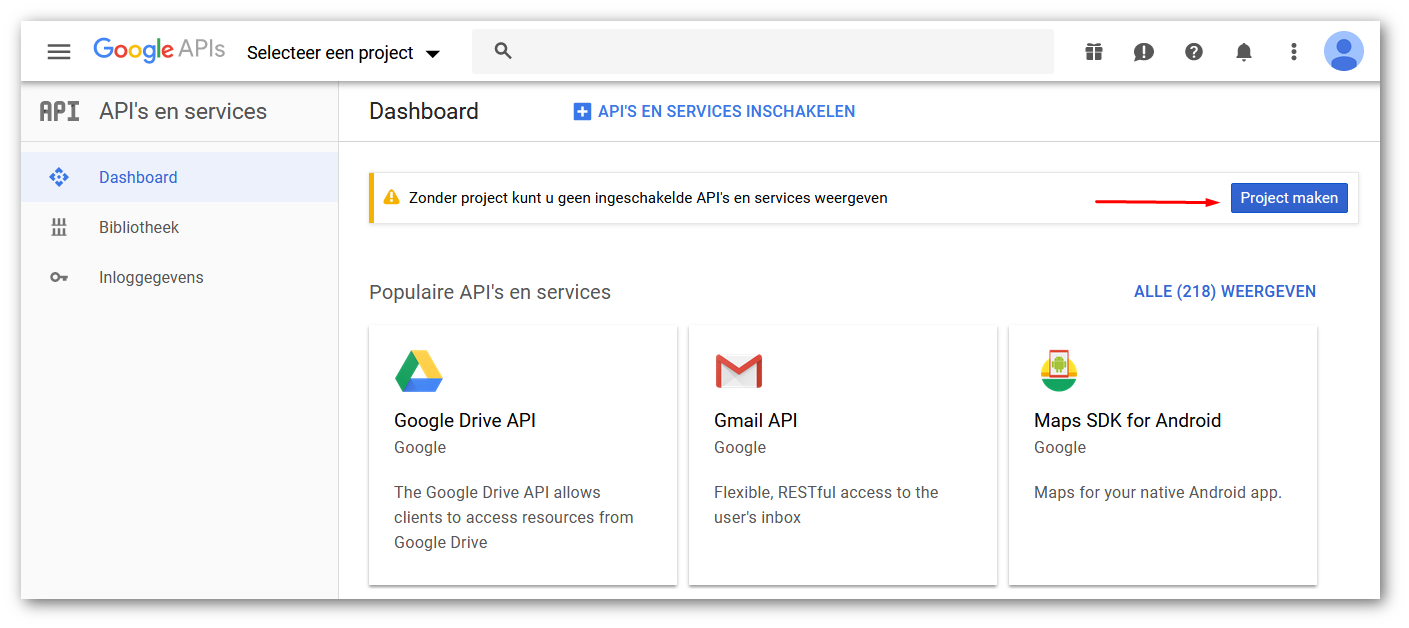Open the notifications bell icon
Image resolution: width=1409 pixels, height=628 pixels.
tap(1244, 52)
